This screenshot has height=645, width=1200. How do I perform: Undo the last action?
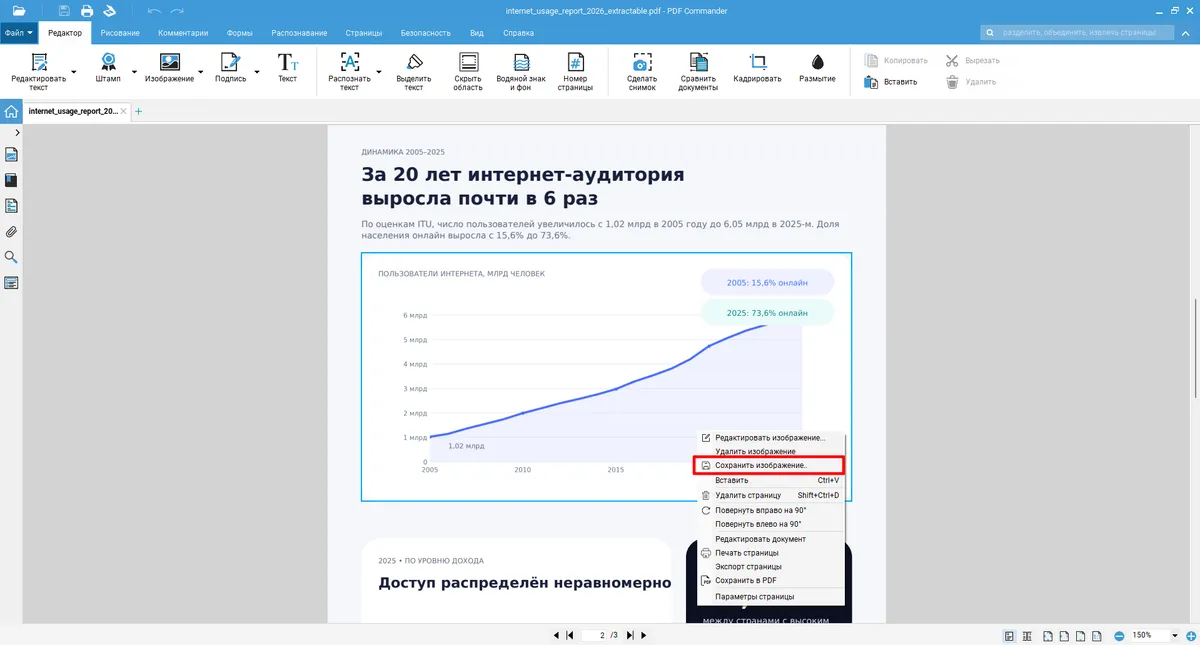pos(154,11)
